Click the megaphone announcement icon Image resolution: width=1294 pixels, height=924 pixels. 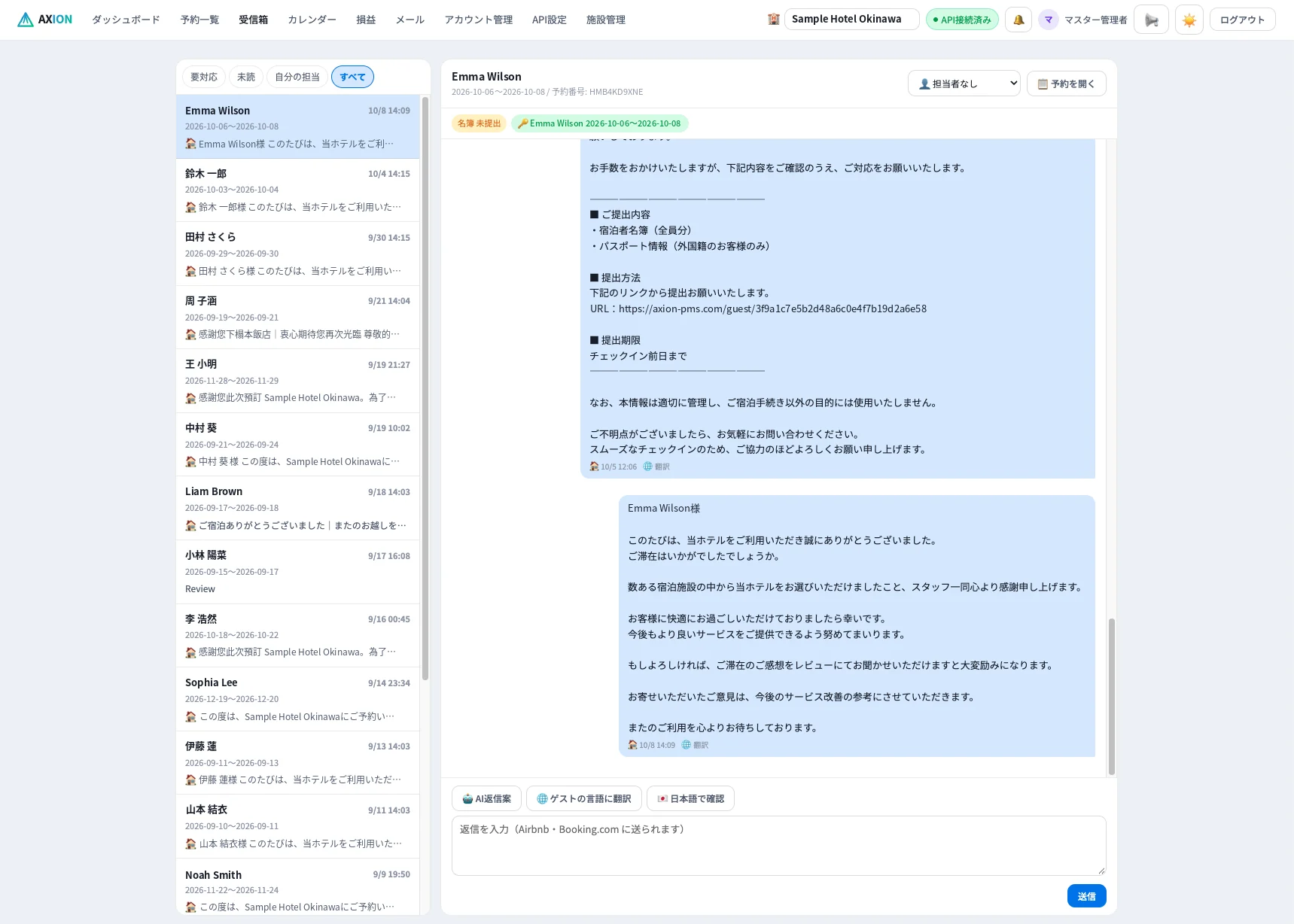tap(1151, 20)
